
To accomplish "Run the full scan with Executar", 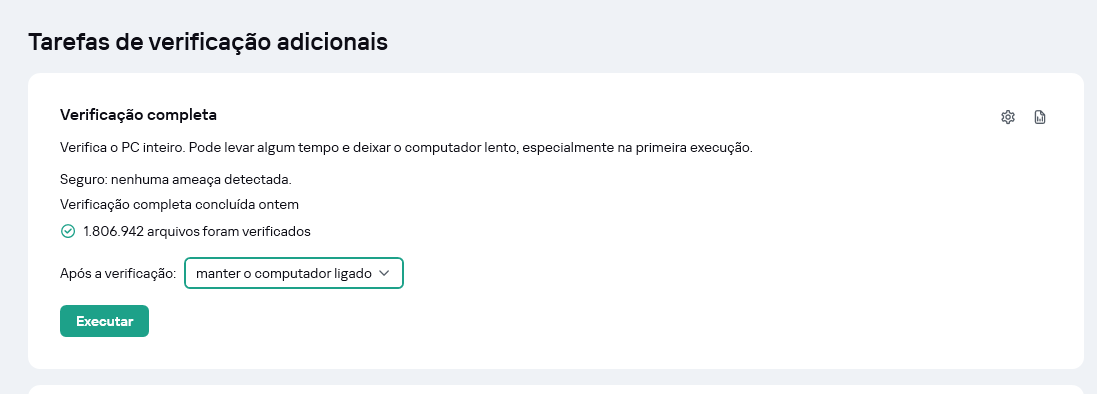I will pos(104,321).
